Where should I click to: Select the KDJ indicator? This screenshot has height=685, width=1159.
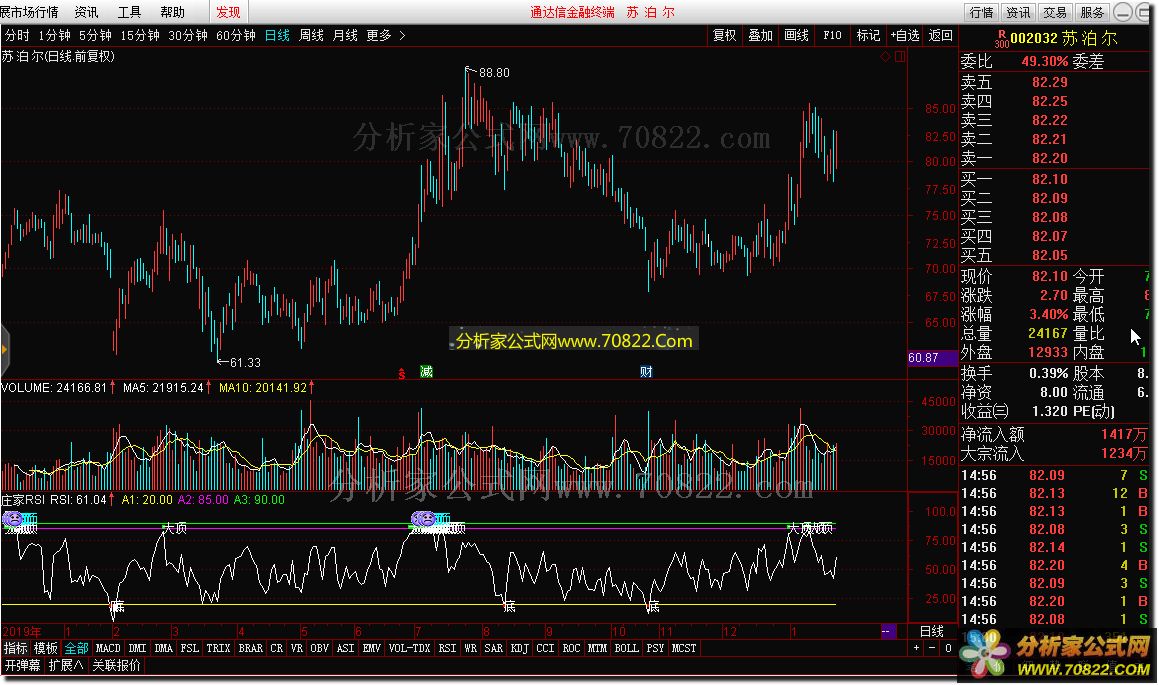pyautogui.click(x=520, y=648)
